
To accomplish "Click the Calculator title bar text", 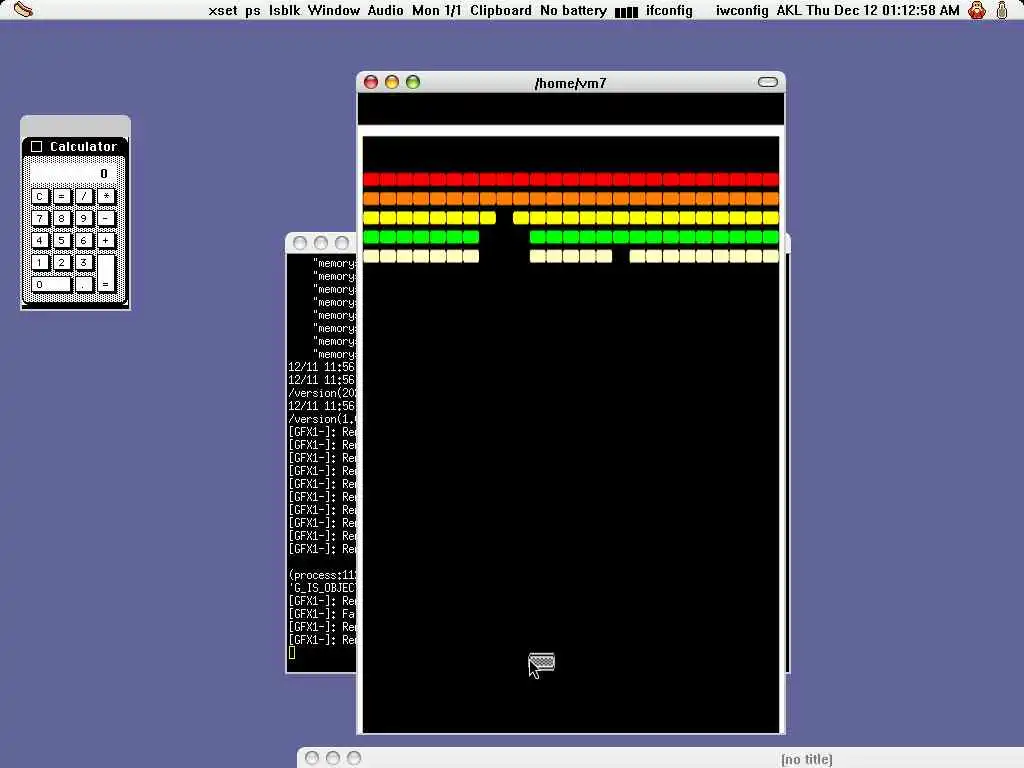I will point(84,146).
